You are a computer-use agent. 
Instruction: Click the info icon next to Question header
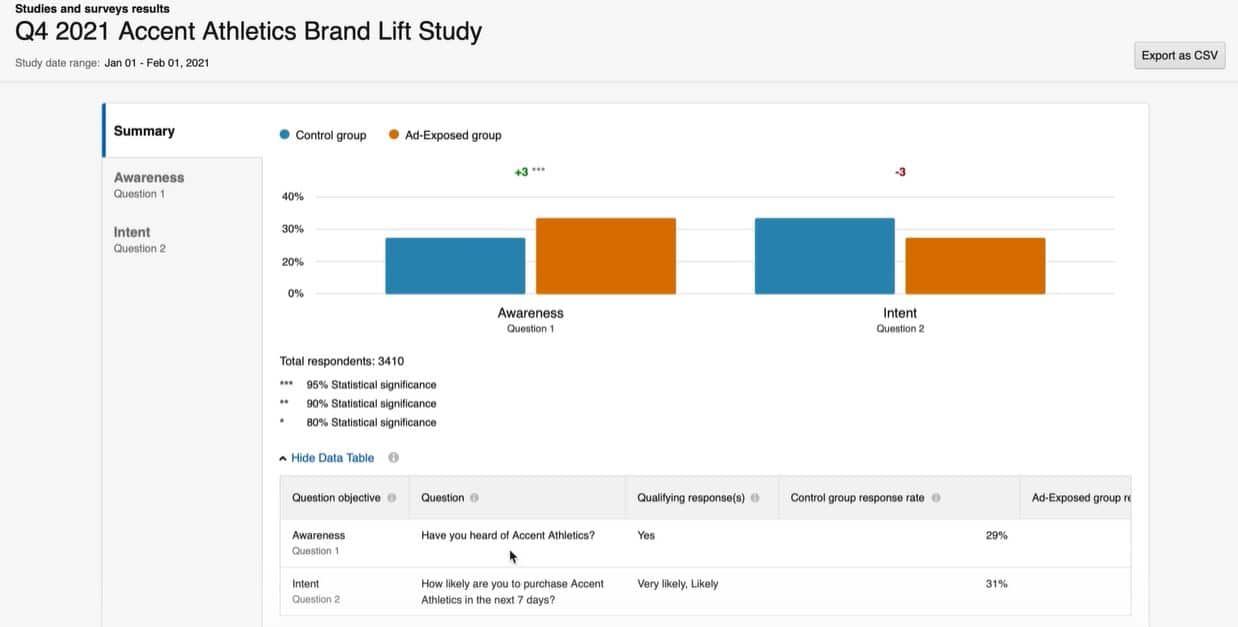coord(474,498)
